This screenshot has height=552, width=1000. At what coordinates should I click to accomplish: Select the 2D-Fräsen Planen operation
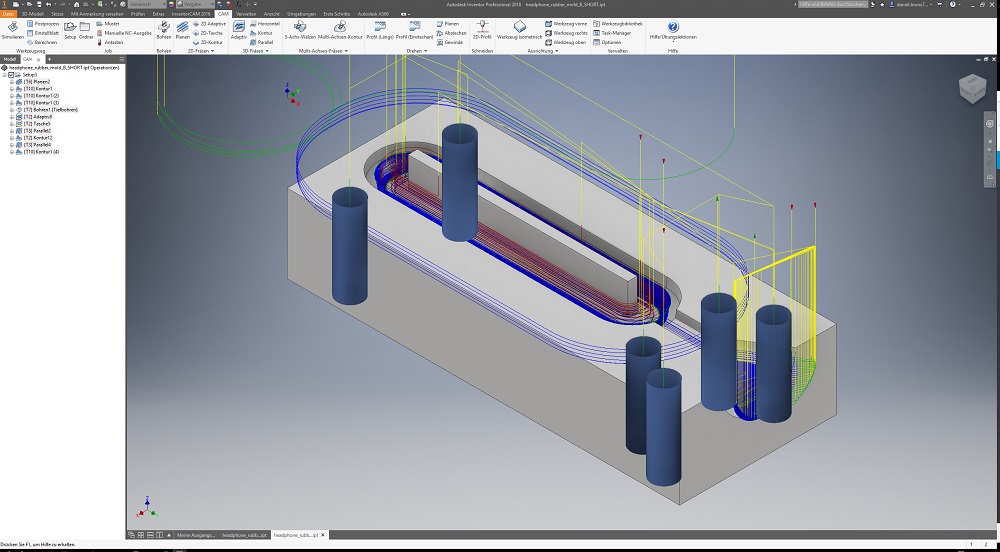pyautogui.click(x=182, y=29)
